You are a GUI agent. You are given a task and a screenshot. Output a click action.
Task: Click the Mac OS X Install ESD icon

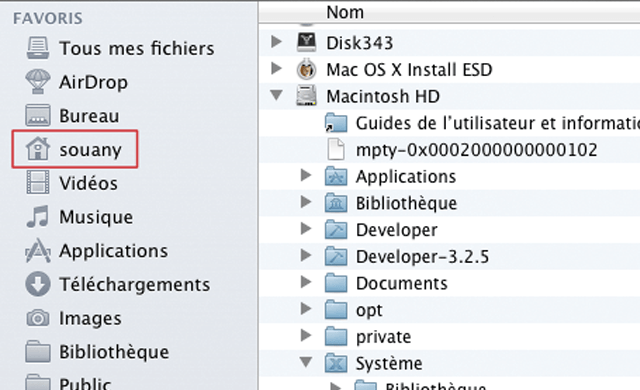coord(306,69)
